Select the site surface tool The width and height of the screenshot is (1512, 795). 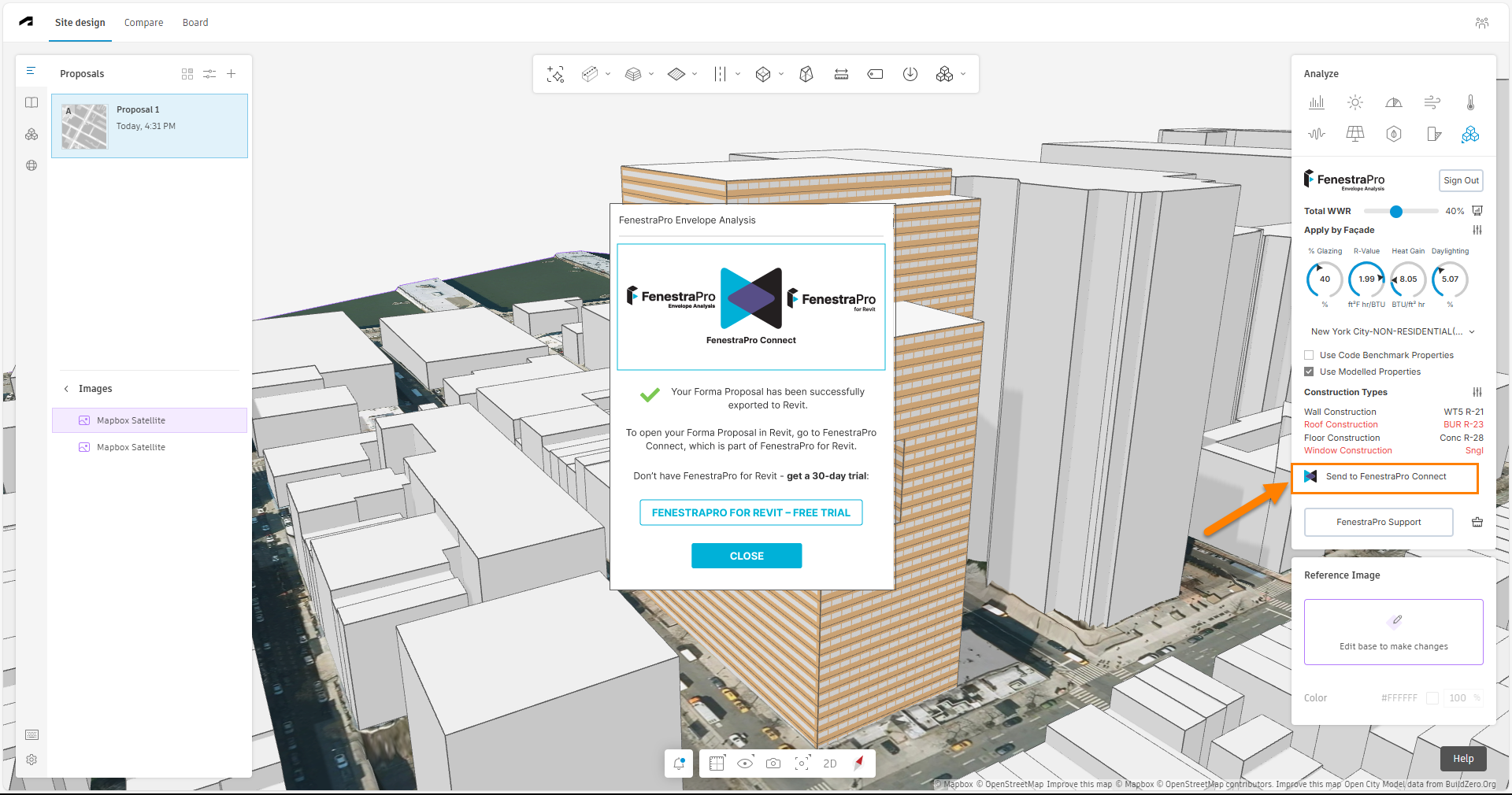pos(676,74)
